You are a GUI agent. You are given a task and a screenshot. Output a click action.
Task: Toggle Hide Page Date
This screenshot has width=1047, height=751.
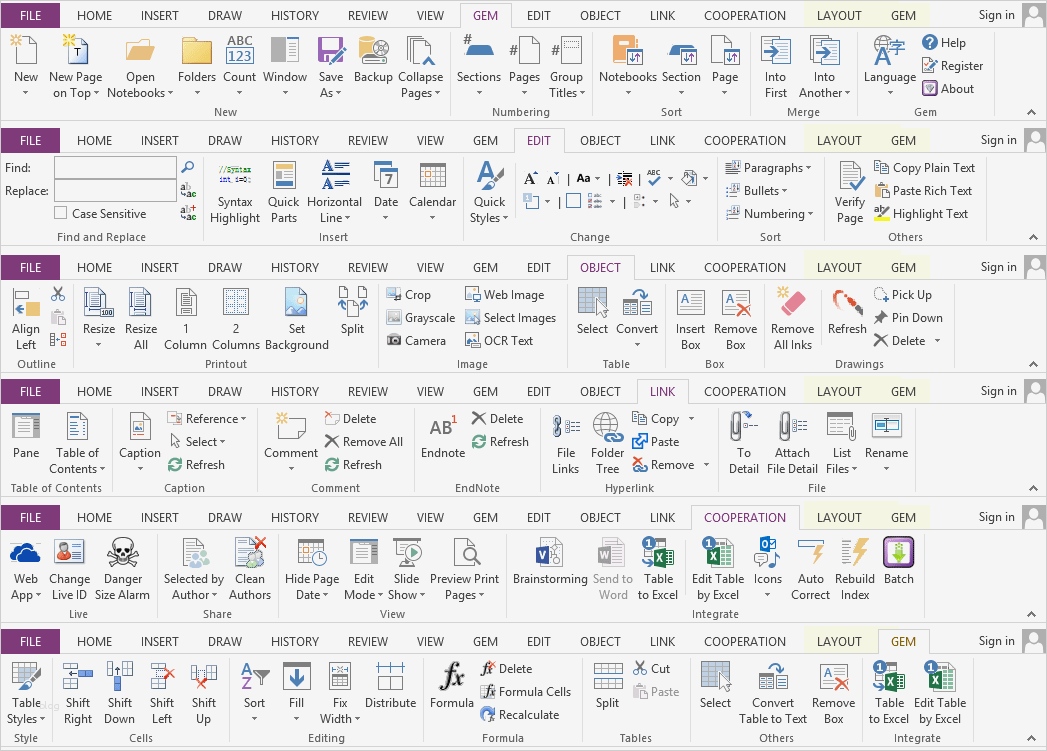(x=310, y=567)
